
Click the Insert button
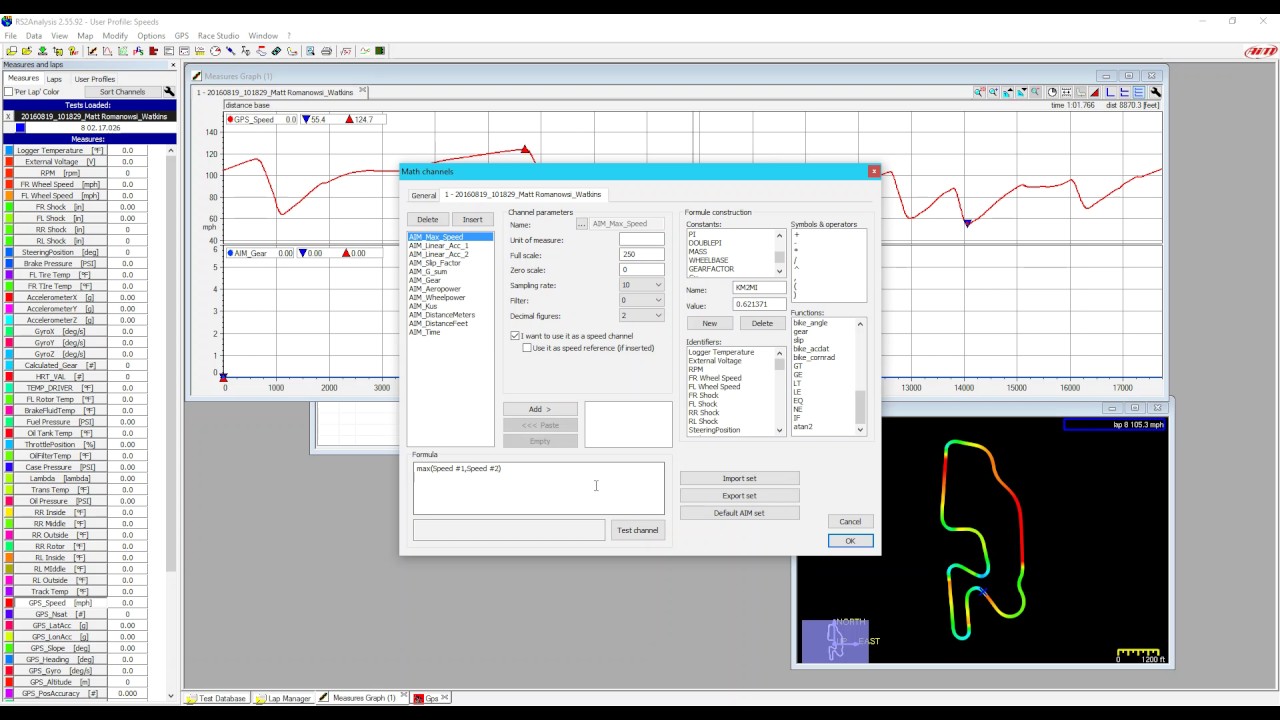tap(472, 219)
